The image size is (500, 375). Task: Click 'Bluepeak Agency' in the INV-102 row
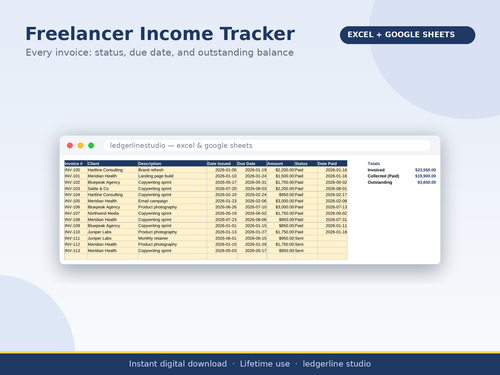(112, 182)
